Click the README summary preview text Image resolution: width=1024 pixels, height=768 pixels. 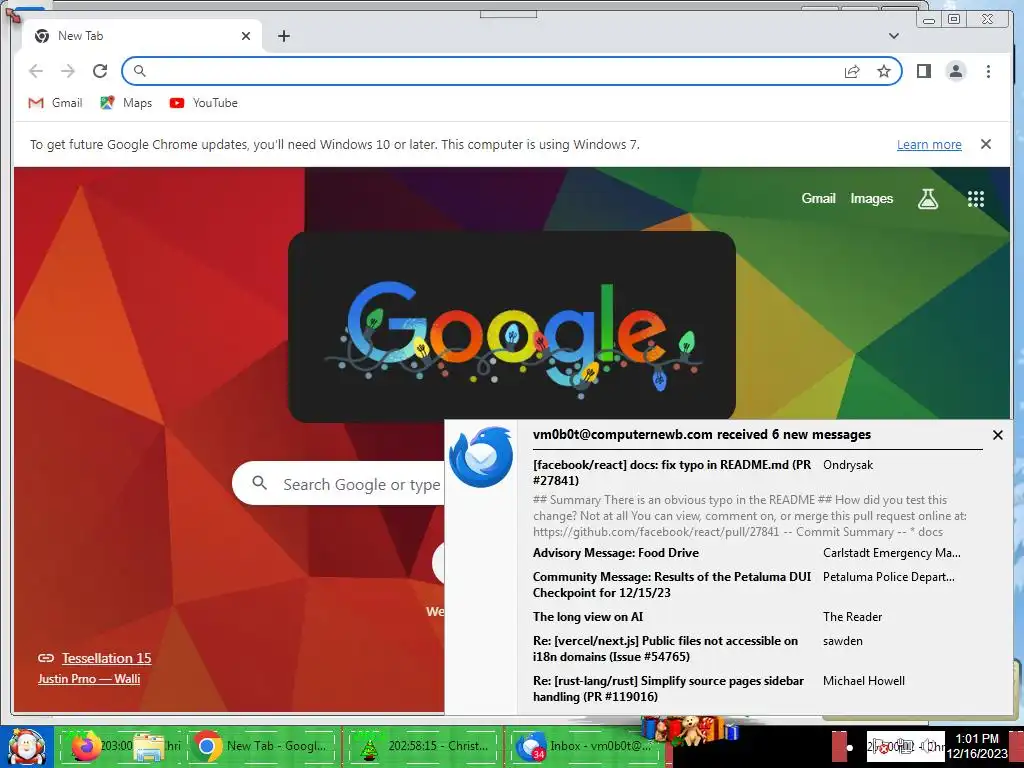(x=750, y=516)
